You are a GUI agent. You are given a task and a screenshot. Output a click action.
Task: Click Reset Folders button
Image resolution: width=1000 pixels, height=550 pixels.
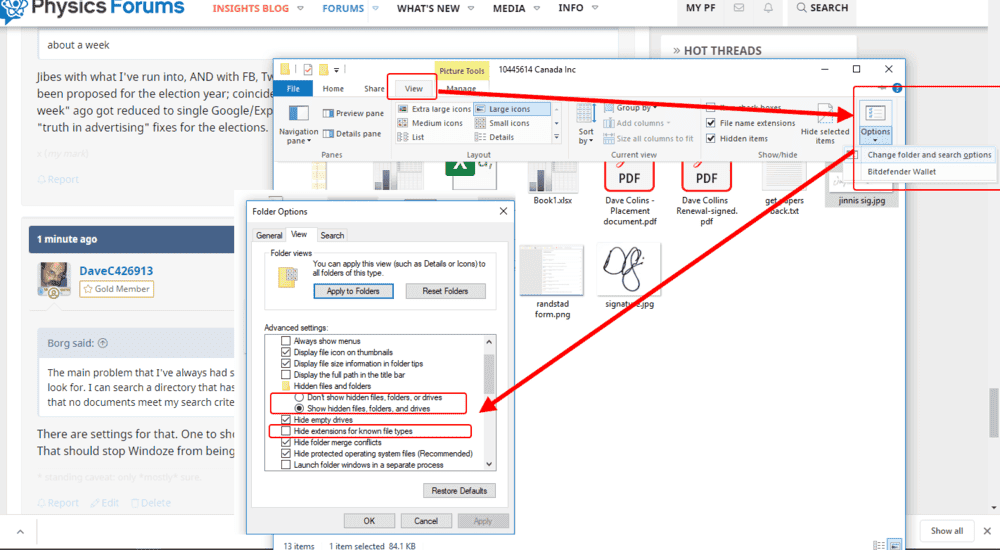445,291
